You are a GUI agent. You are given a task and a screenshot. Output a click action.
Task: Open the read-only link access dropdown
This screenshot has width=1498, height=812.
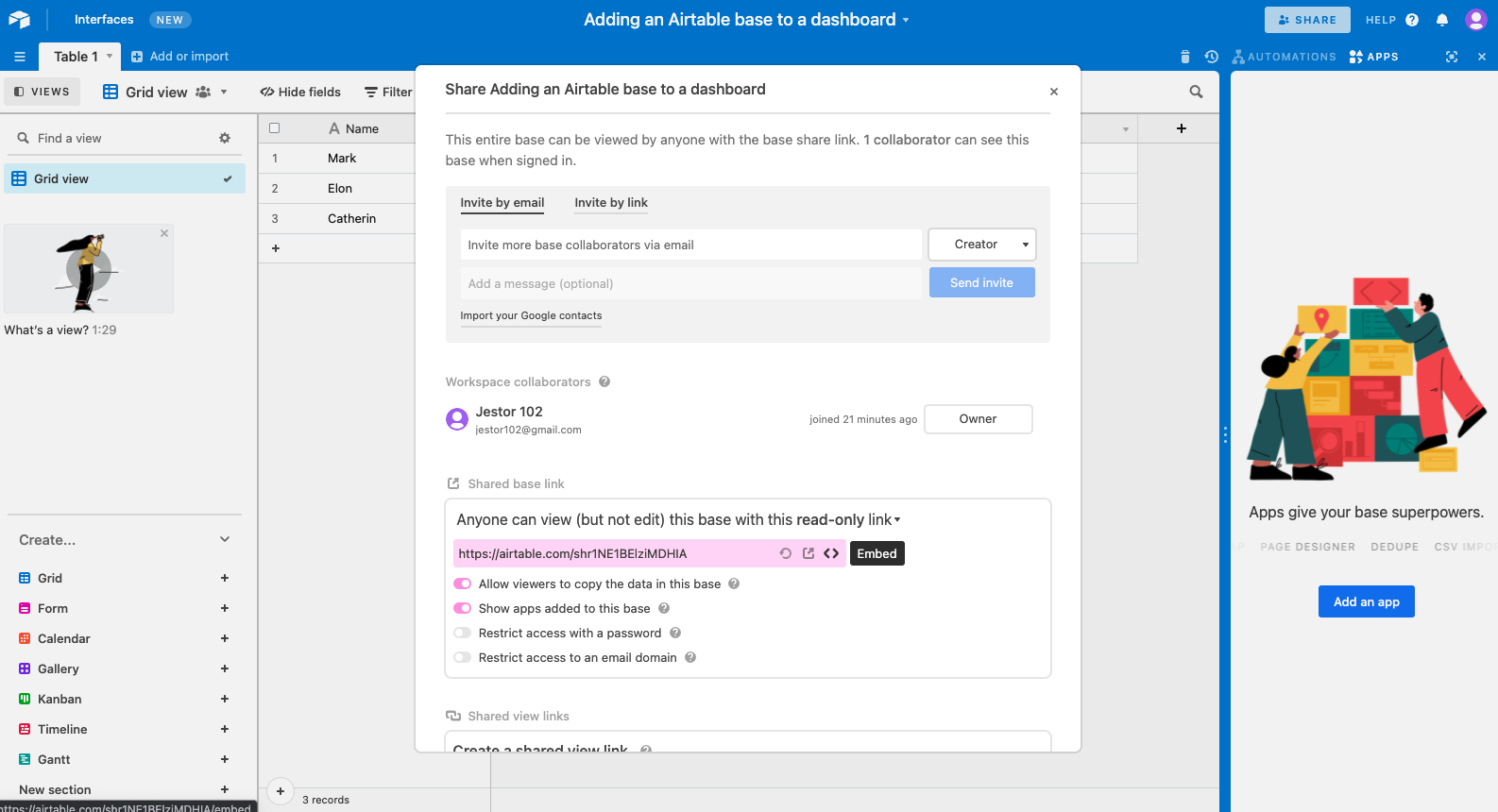click(x=897, y=520)
